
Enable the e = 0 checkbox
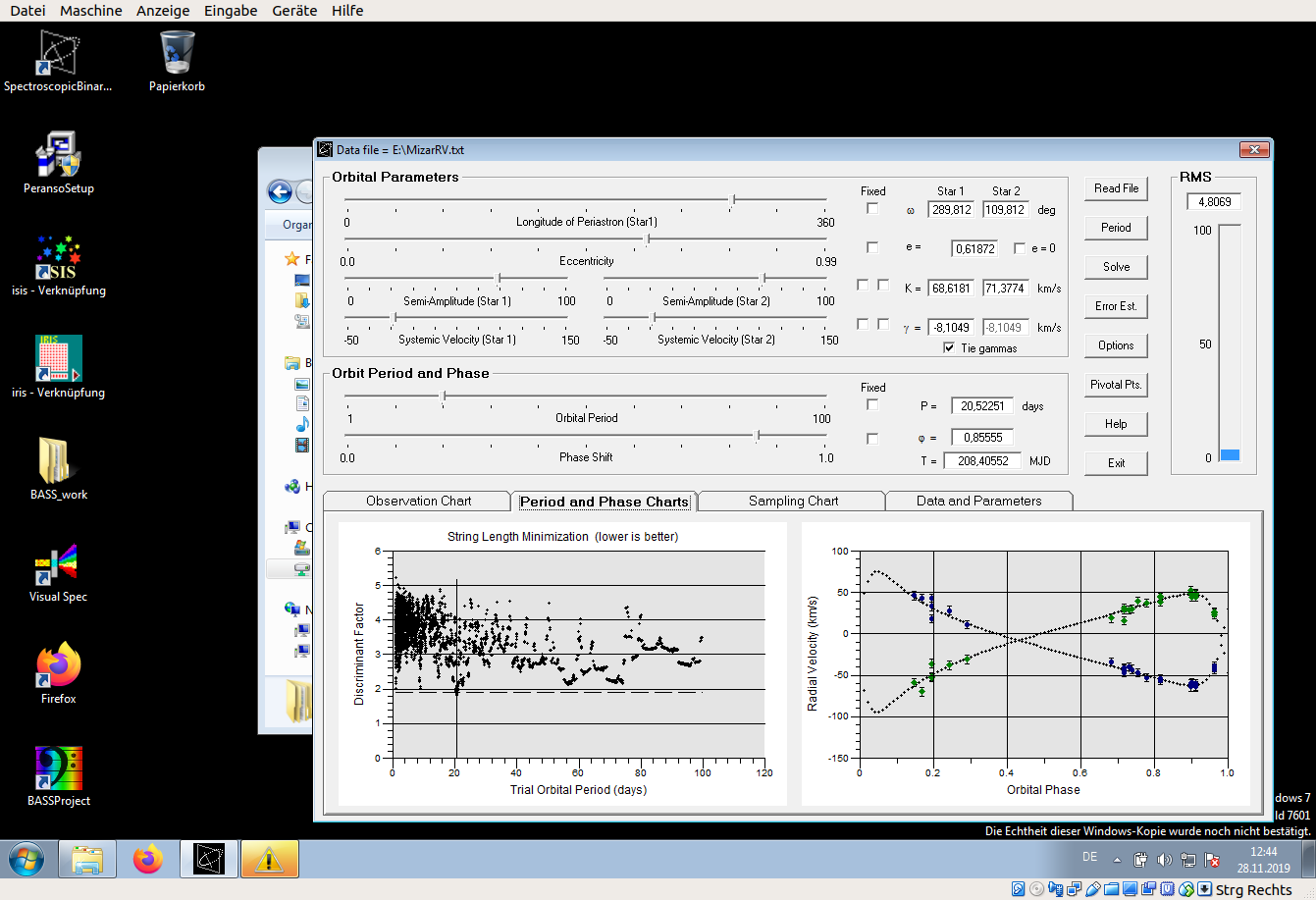tap(1020, 248)
